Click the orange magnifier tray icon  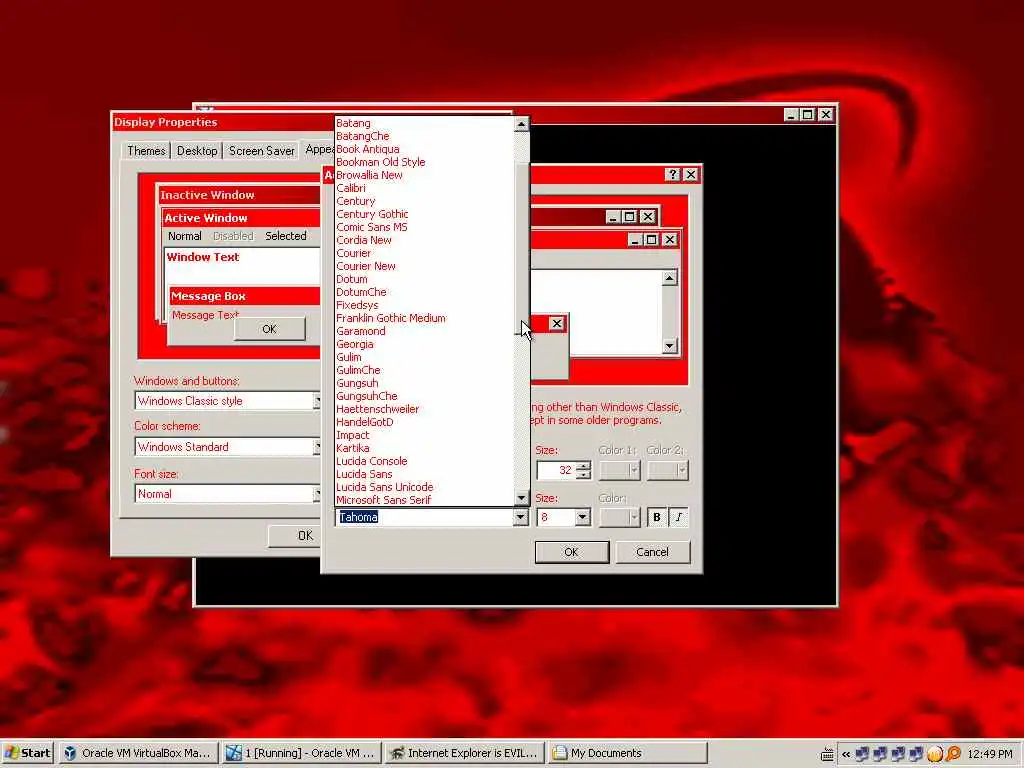point(953,754)
